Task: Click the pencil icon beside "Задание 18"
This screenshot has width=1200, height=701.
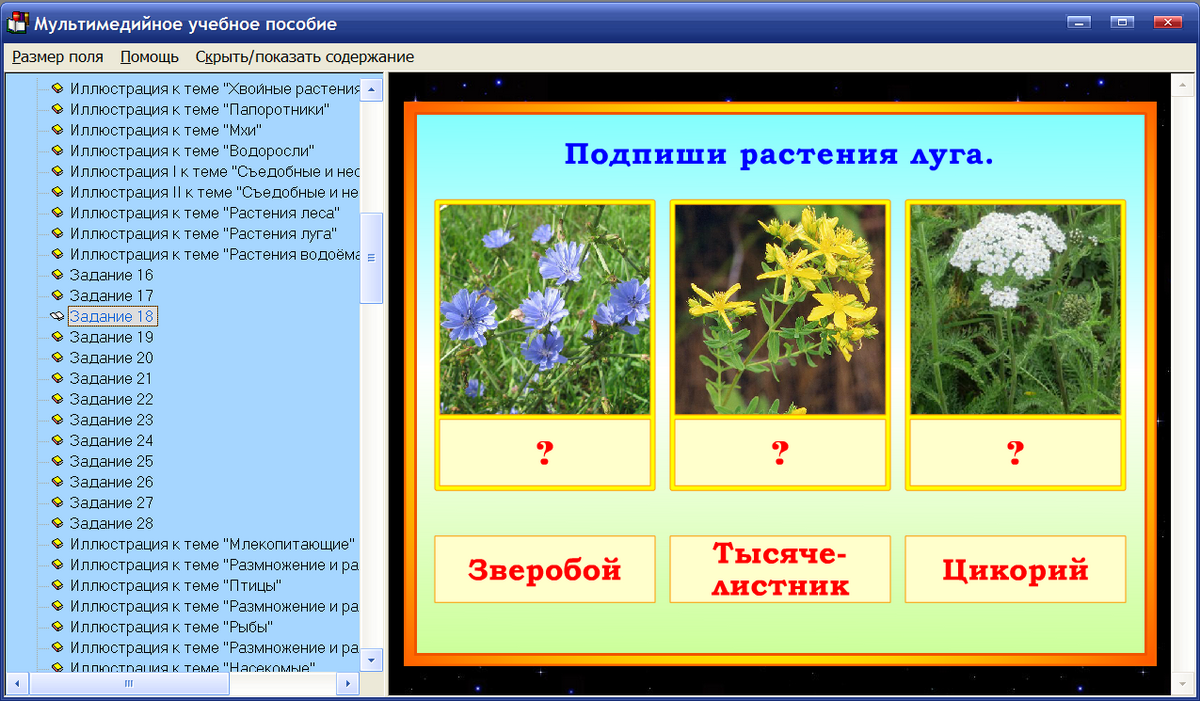Action: click(x=55, y=316)
